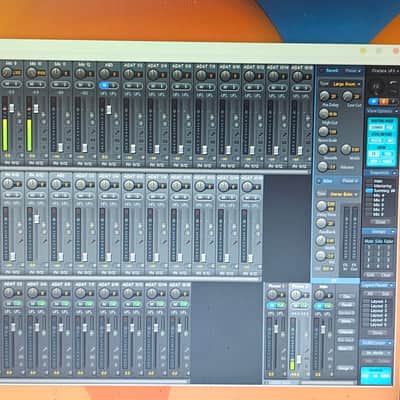This screenshot has width=400, height=400.
Task: Click the Mono button
Action: pyautogui.click(x=346, y=321)
